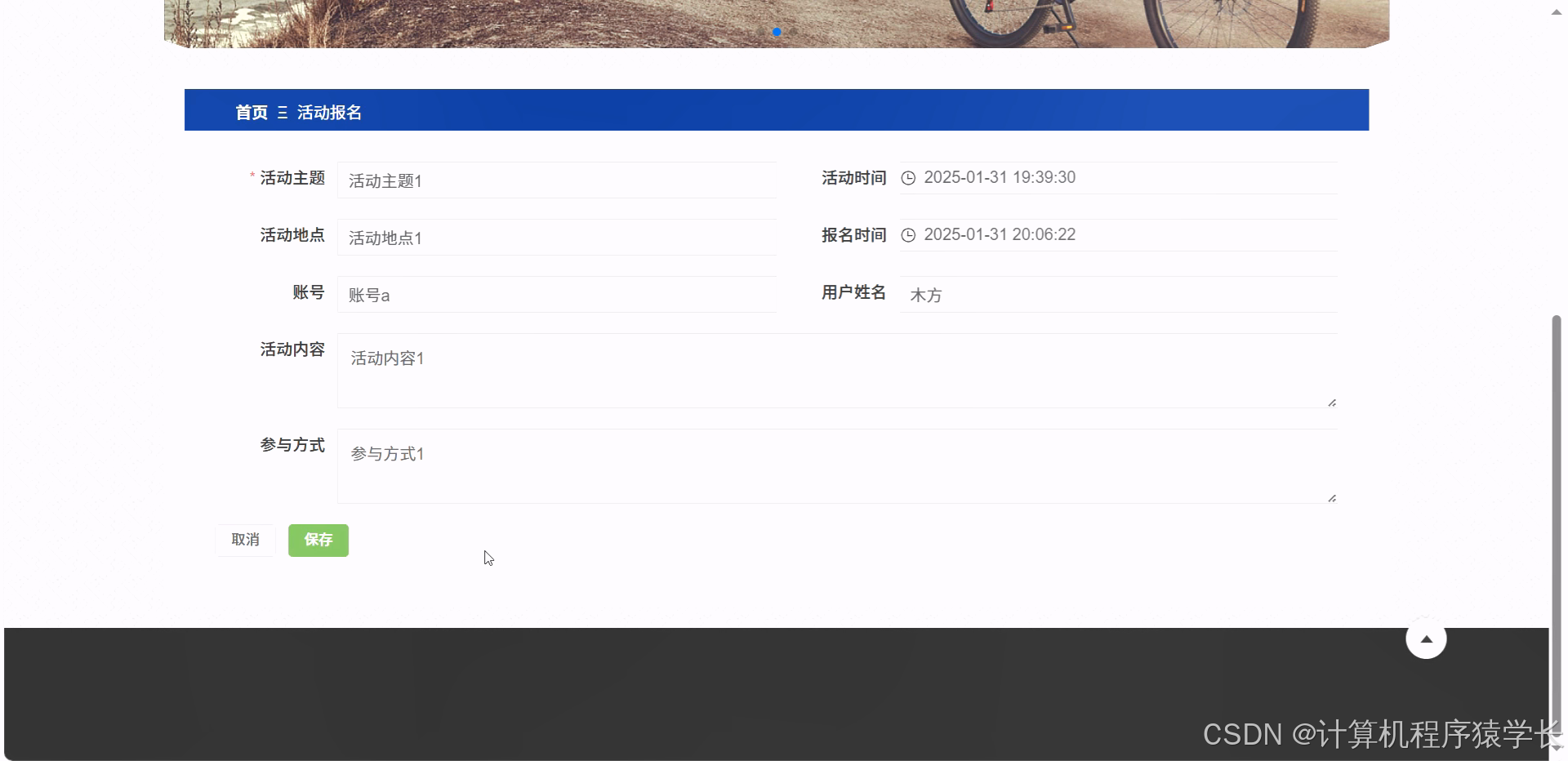1568x761 pixels.
Task: Click the 取消 button
Action: tap(245, 540)
